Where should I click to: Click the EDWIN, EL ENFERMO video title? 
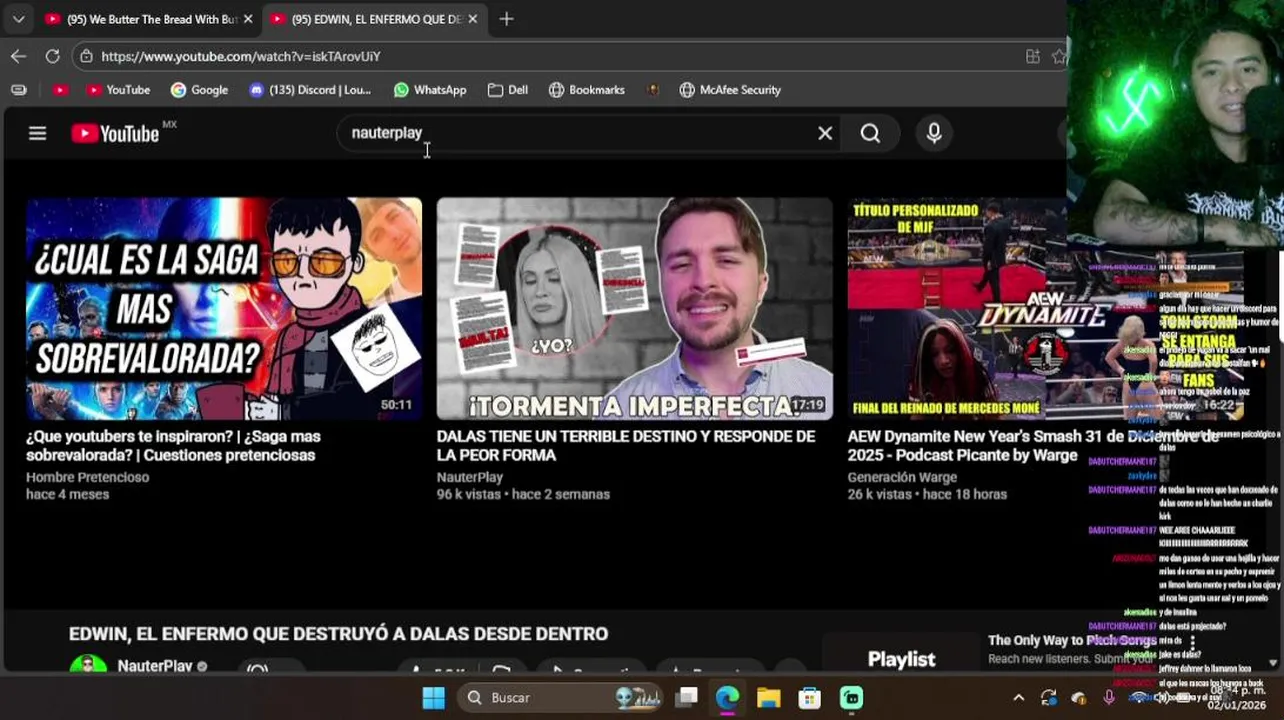[338, 634]
